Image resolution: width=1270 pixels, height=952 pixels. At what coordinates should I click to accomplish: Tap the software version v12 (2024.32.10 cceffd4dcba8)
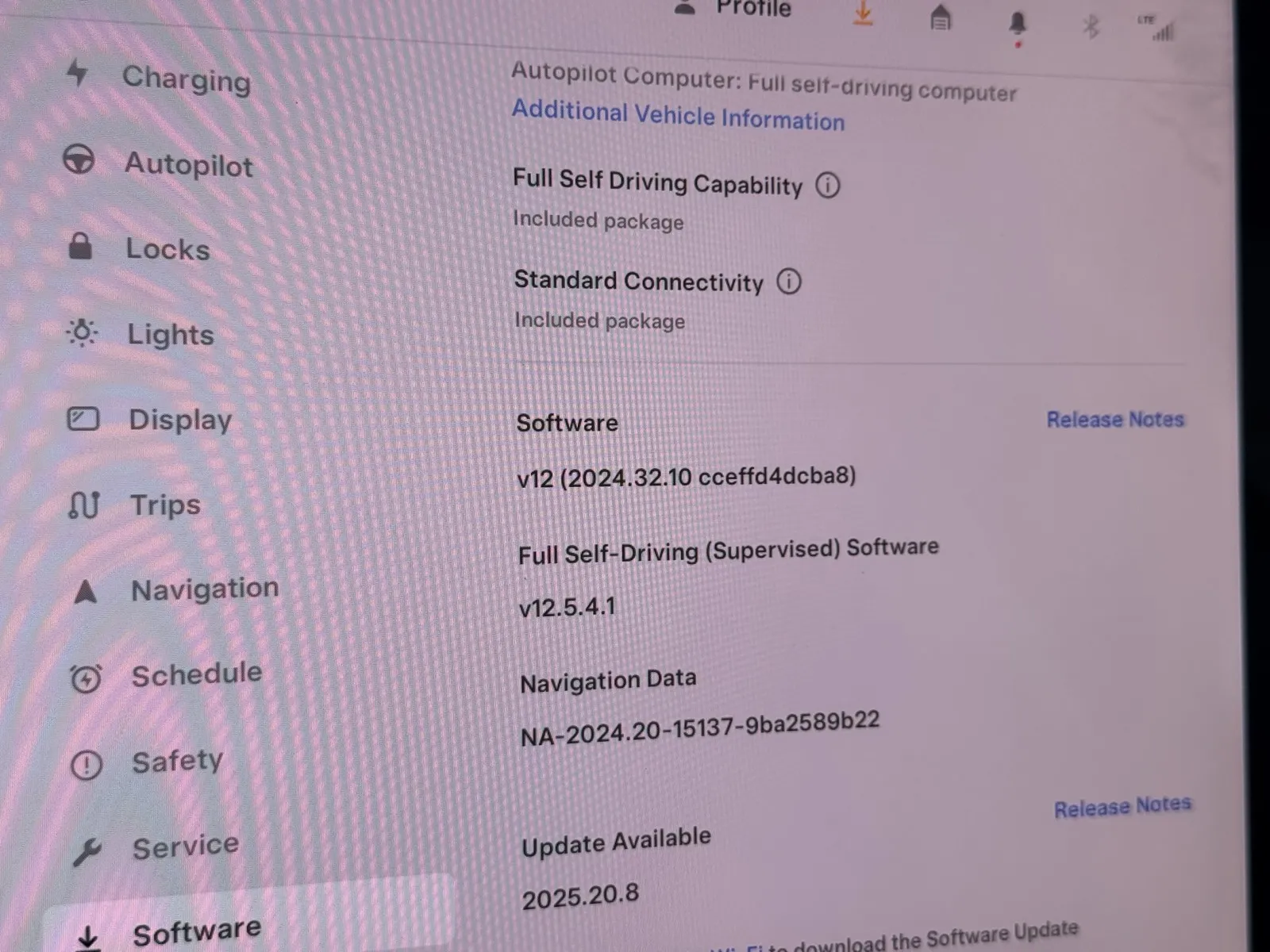coord(687,478)
